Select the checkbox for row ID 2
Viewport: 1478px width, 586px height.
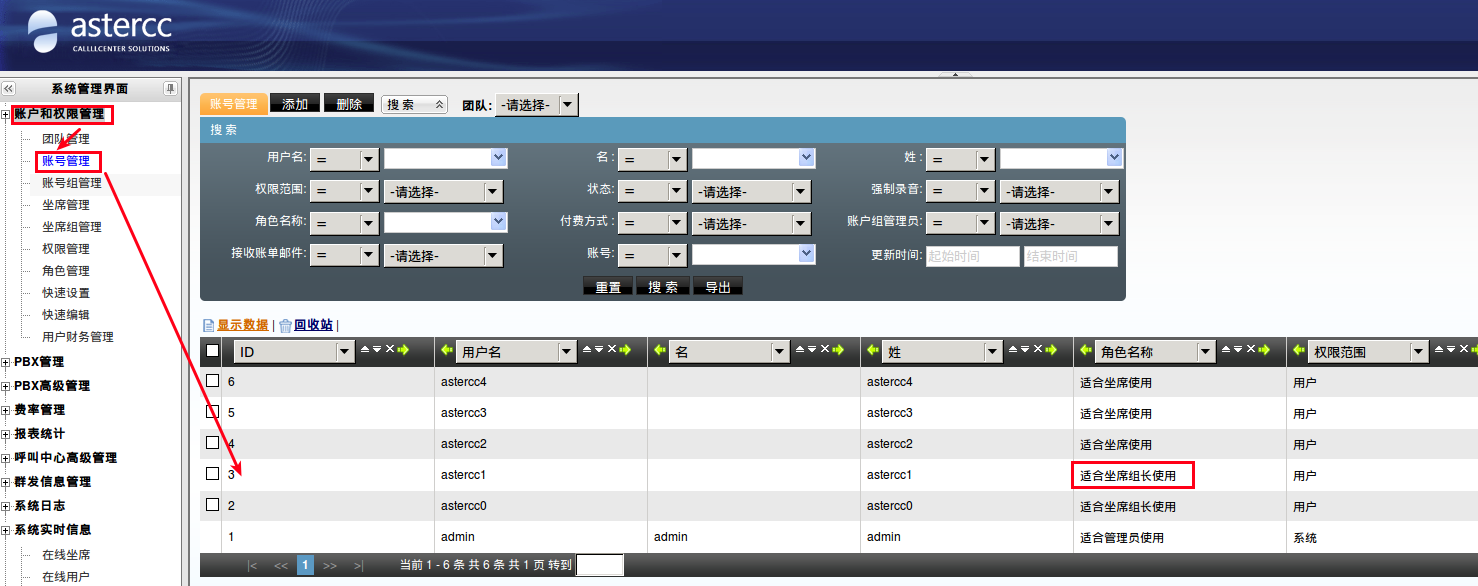coord(212,505)
